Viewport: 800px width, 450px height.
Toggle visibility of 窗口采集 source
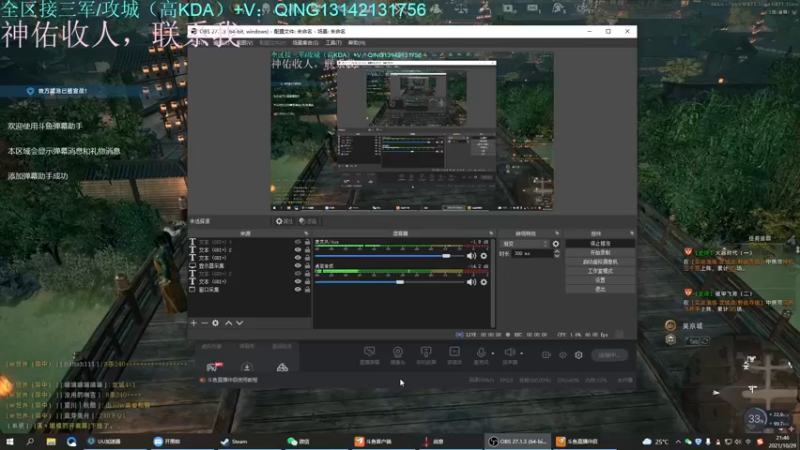298,289
